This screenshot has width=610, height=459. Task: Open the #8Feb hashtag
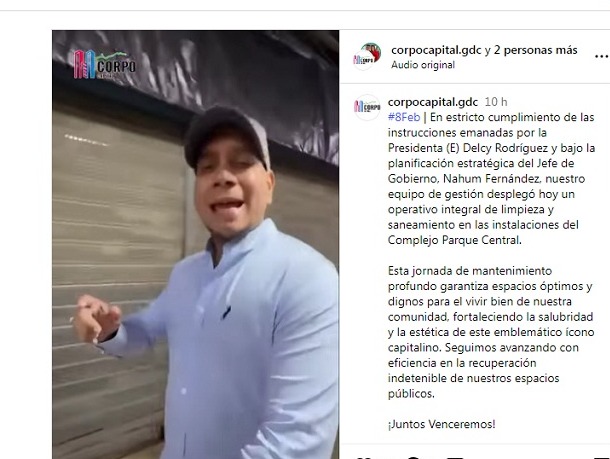(404, 117)
